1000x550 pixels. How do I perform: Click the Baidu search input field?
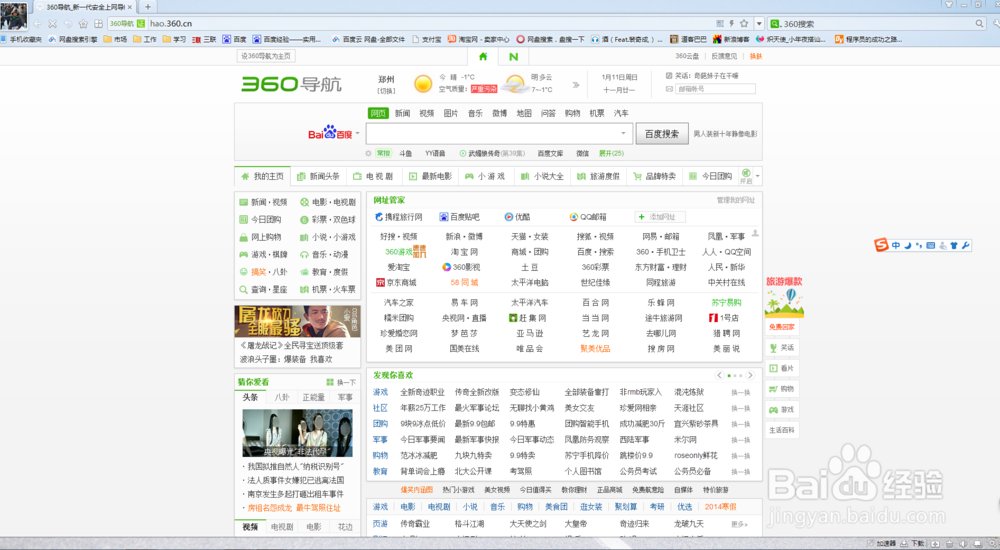(499, 133)
